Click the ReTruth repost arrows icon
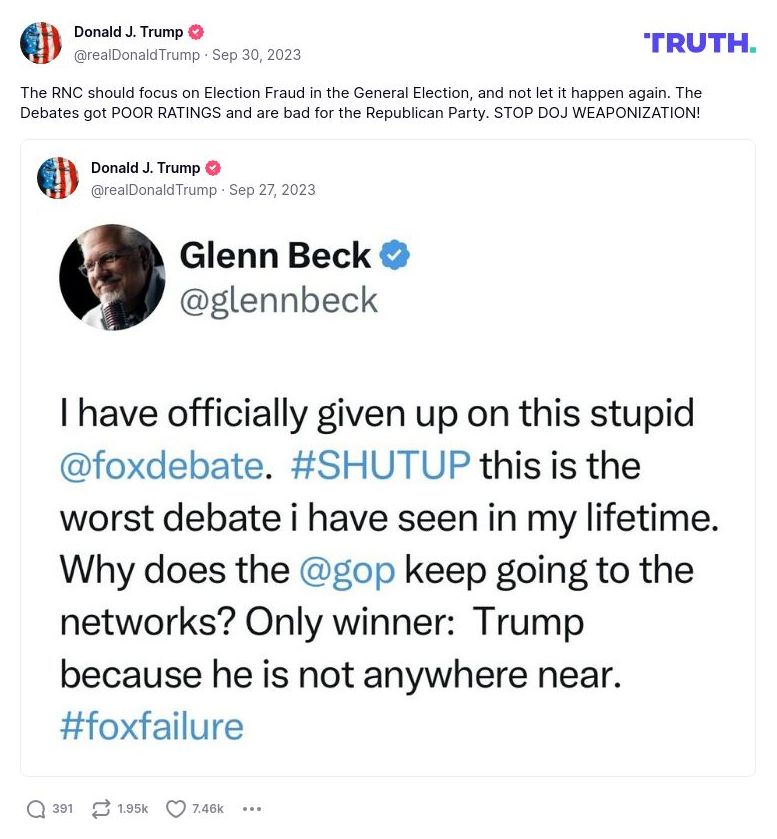The height and width of the screenshot is (839, 777). pos(100,808)
